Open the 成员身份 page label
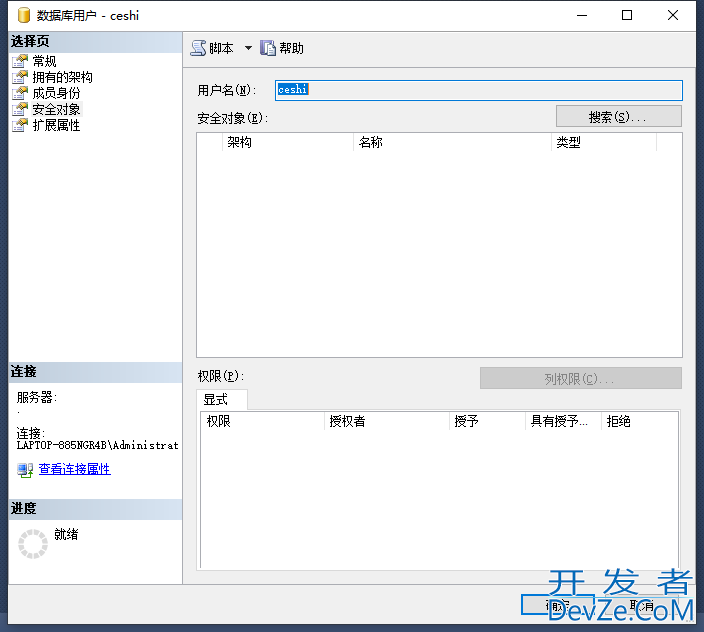The width and height of the screenshot is (704, 632). tap(57, 93)
